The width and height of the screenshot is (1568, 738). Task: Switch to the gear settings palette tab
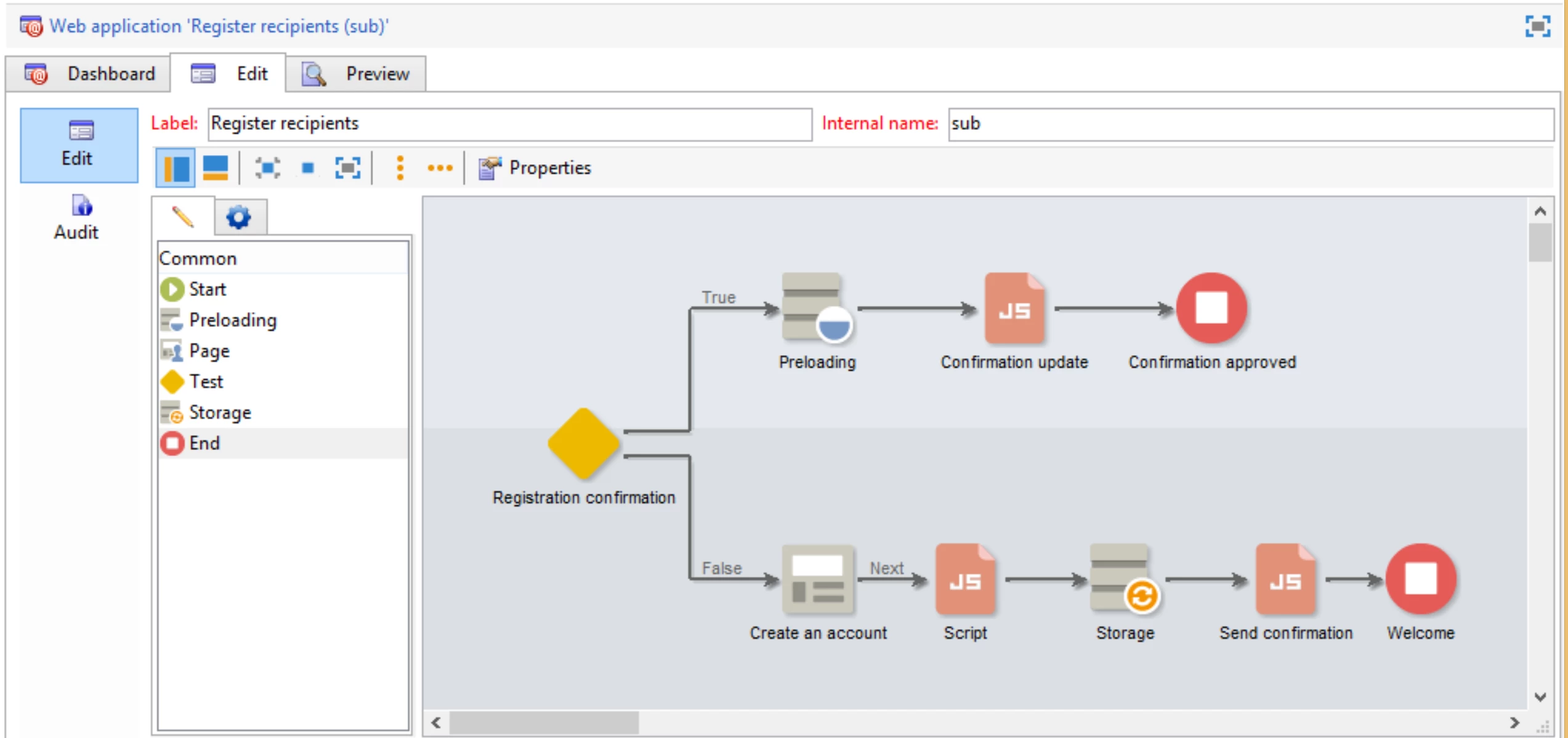point(239,217)
